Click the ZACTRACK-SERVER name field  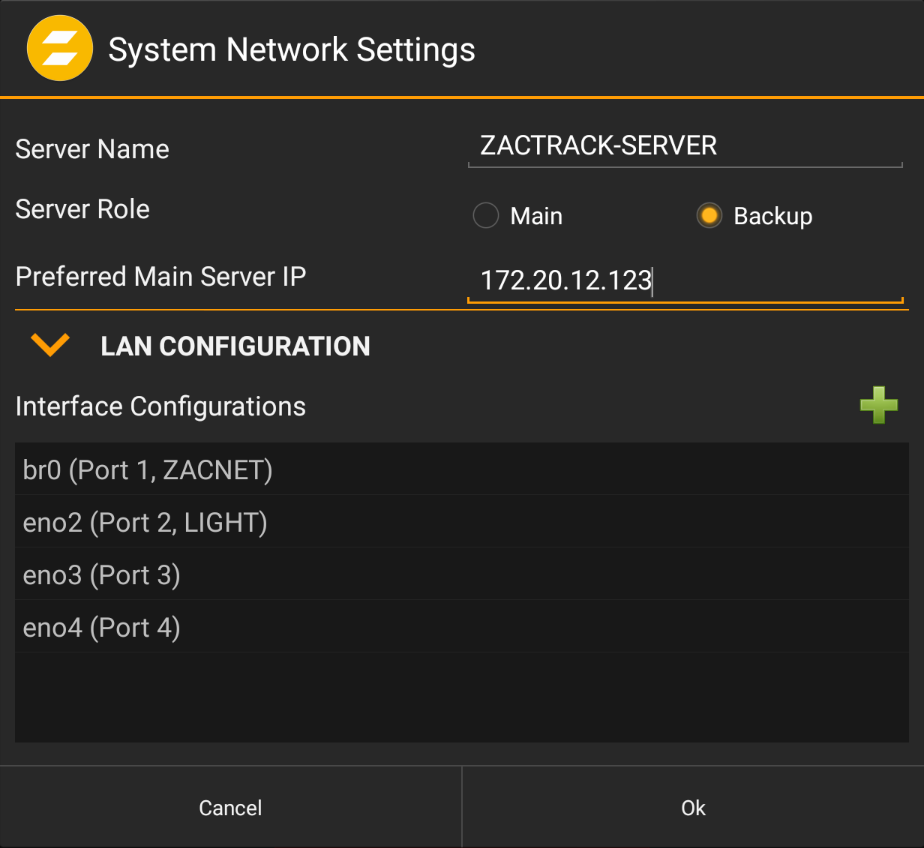point(684,145)
